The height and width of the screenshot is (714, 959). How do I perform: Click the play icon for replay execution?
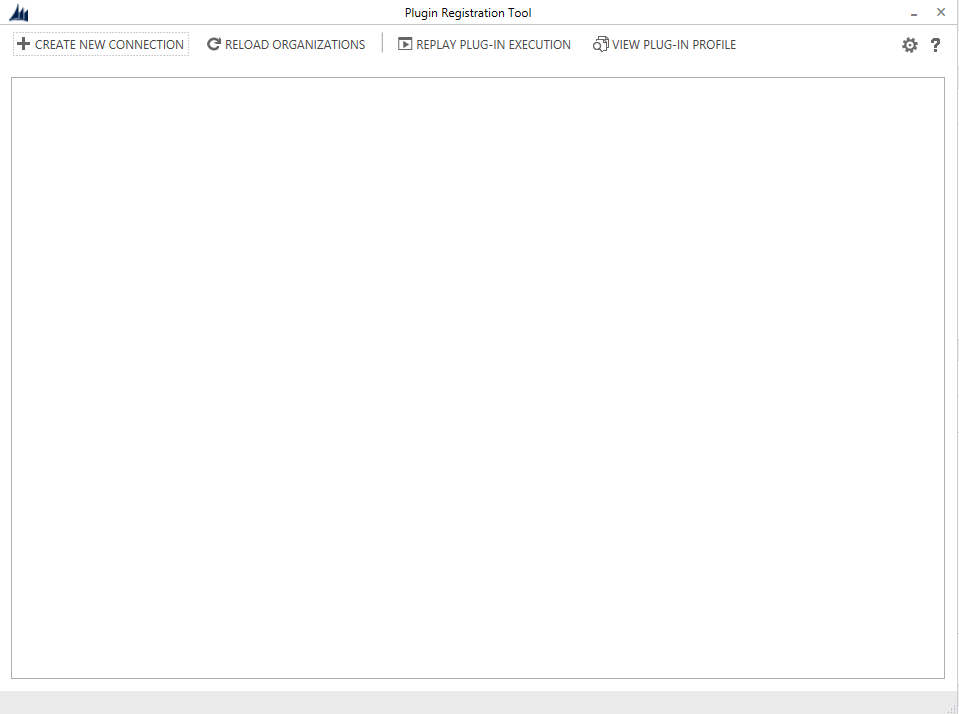[405, 44]
